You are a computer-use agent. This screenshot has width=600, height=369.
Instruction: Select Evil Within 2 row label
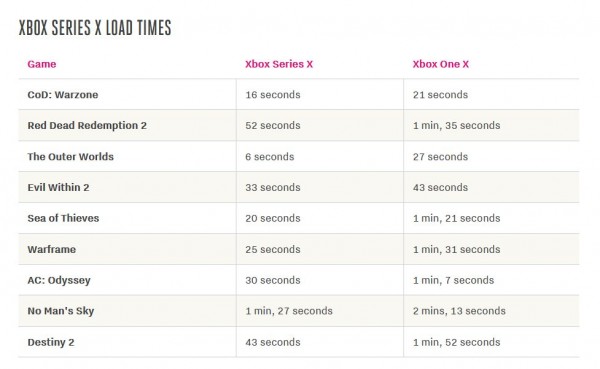point(58,187)
